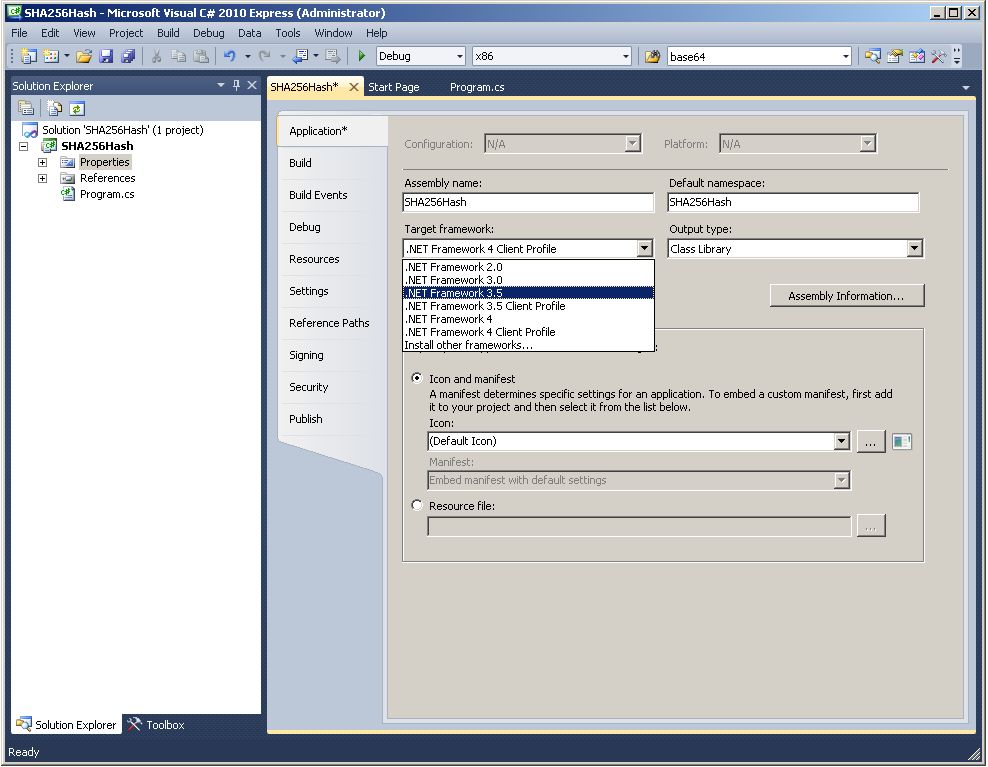The width and height of the screenshot is (988, 767).
Task: Toggle the Solution Explorer auto-hide pin
Action: [x=236, y=86]
